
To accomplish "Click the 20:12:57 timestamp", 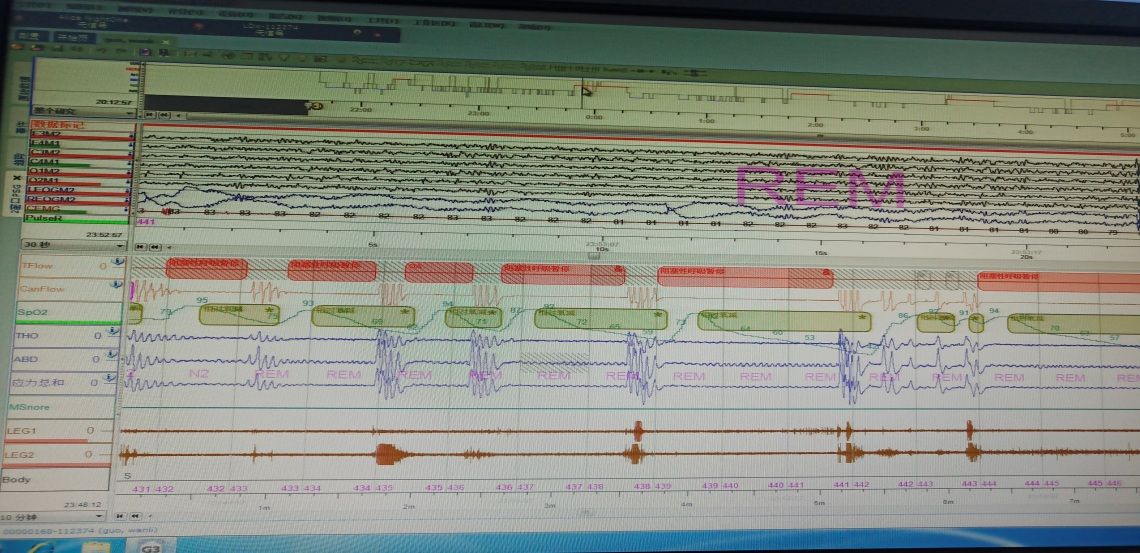I will tap(114, 102).
